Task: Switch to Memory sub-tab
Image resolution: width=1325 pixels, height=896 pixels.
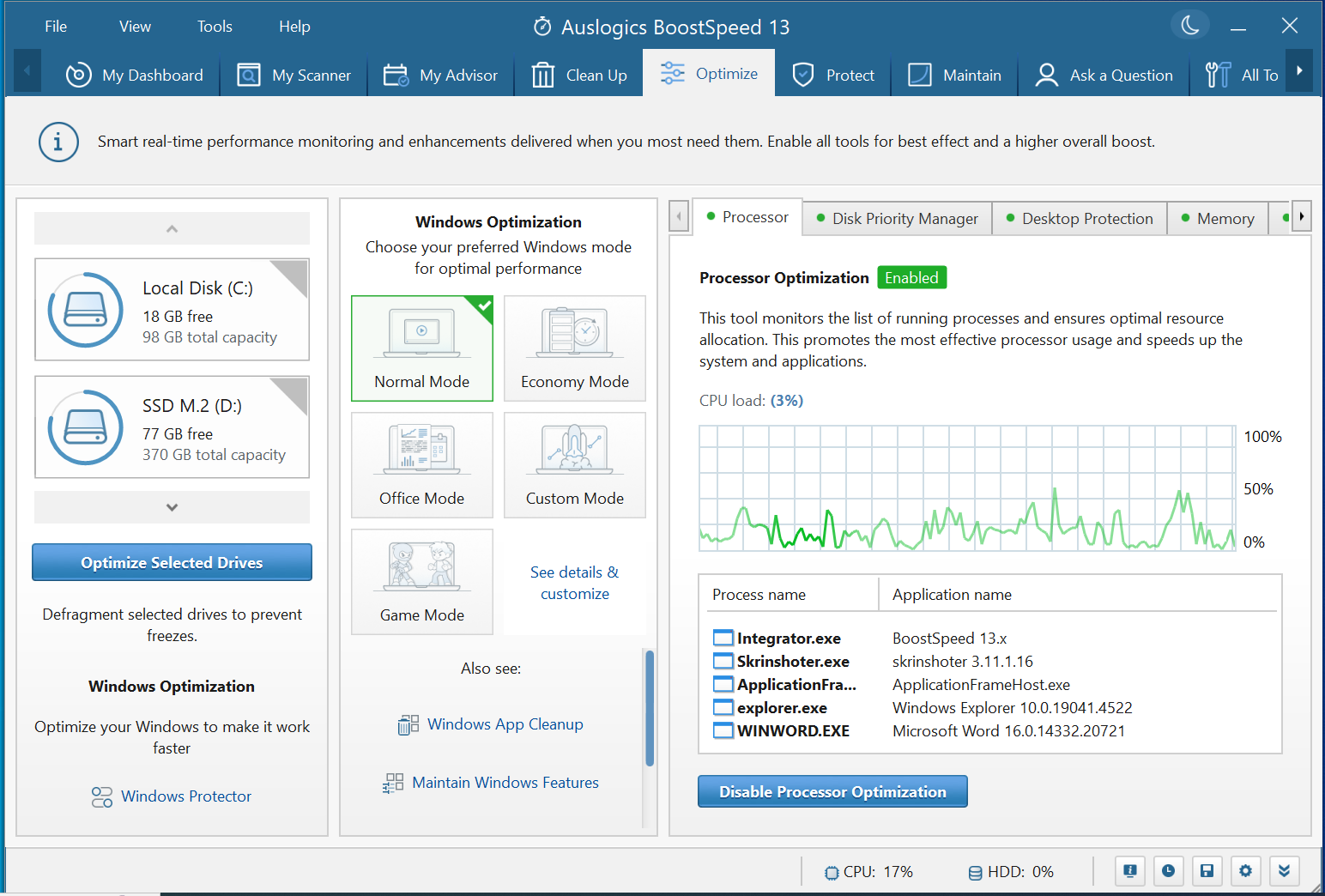Action: (x=1218, y=219)
